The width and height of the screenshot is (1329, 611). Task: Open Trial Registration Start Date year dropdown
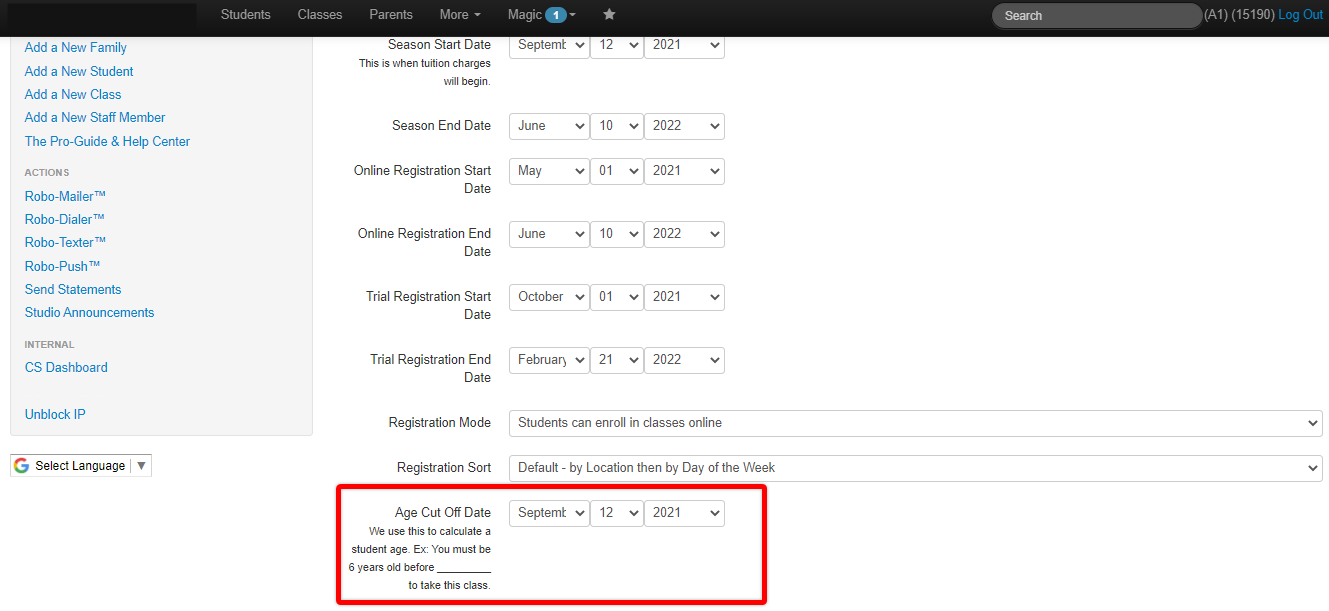tap(684, 297)
